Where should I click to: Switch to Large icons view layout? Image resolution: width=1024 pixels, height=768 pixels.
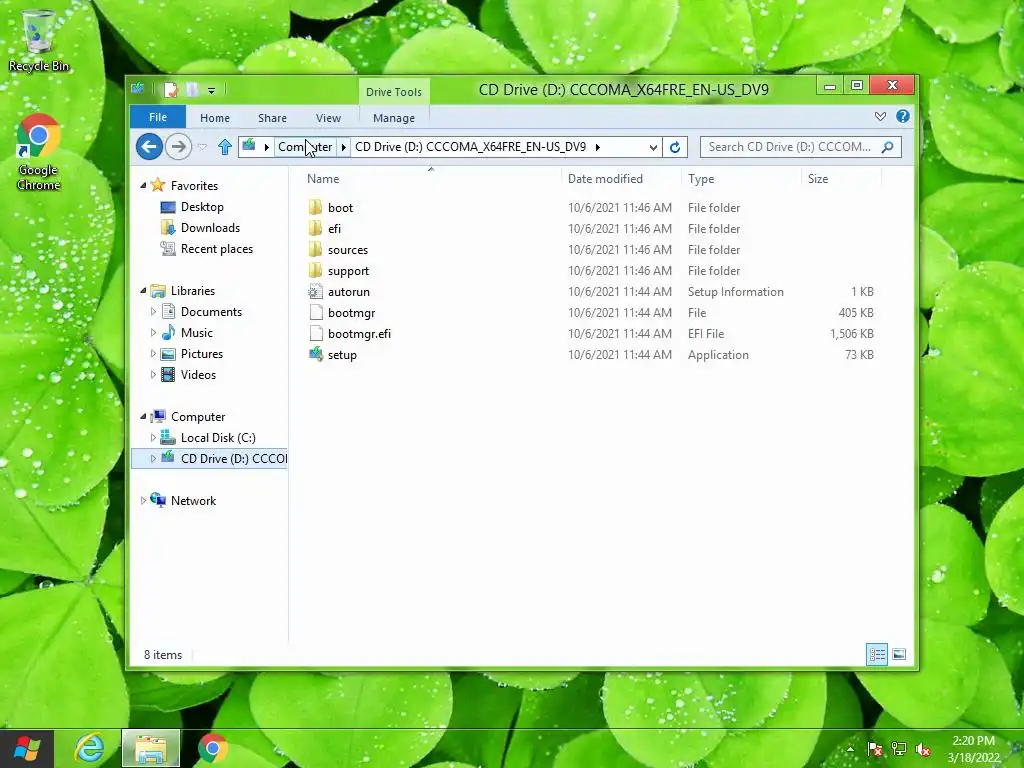tap(899, 654)
